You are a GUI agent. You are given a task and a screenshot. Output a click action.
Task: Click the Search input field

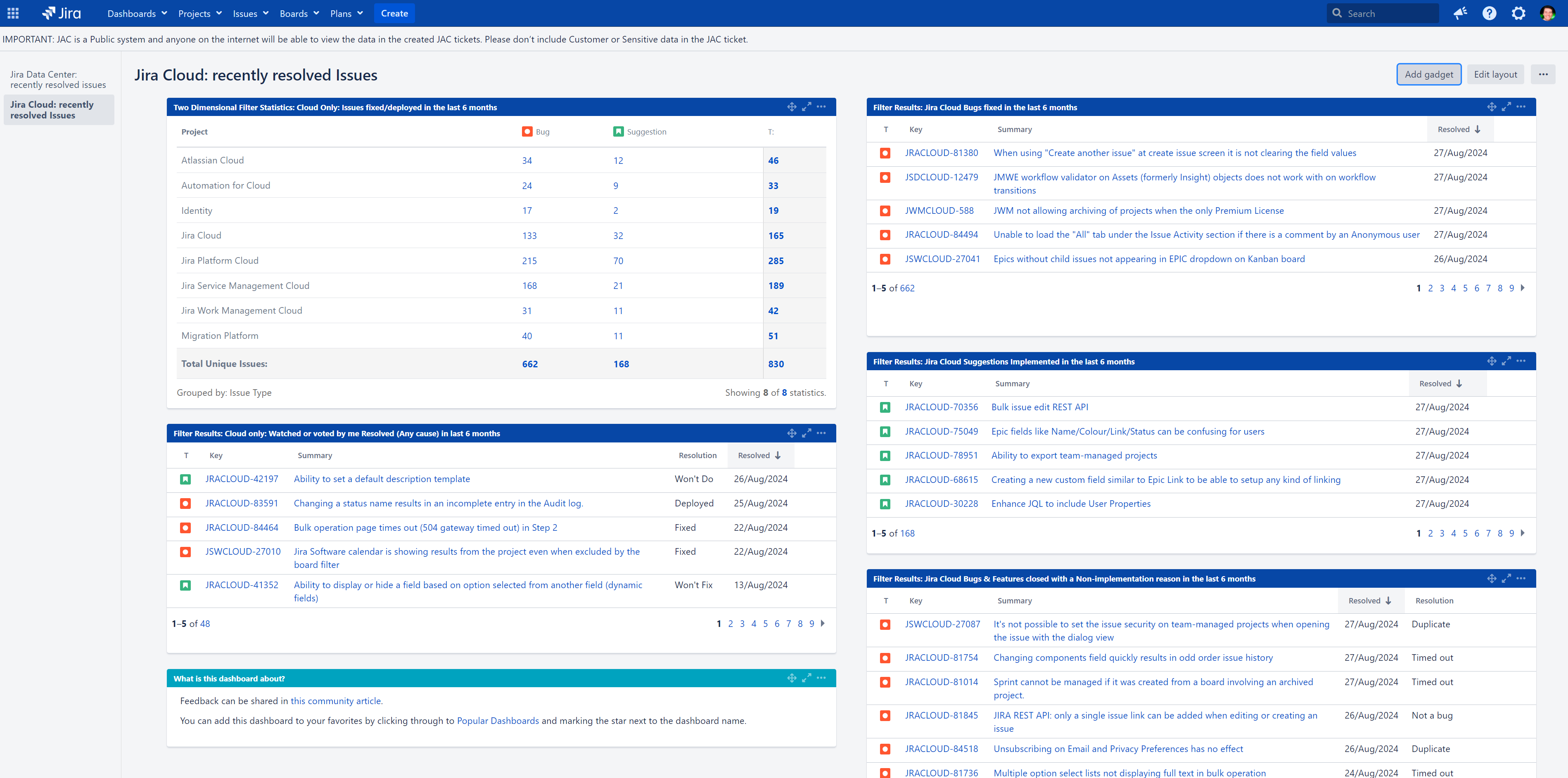pos(1382,13)
